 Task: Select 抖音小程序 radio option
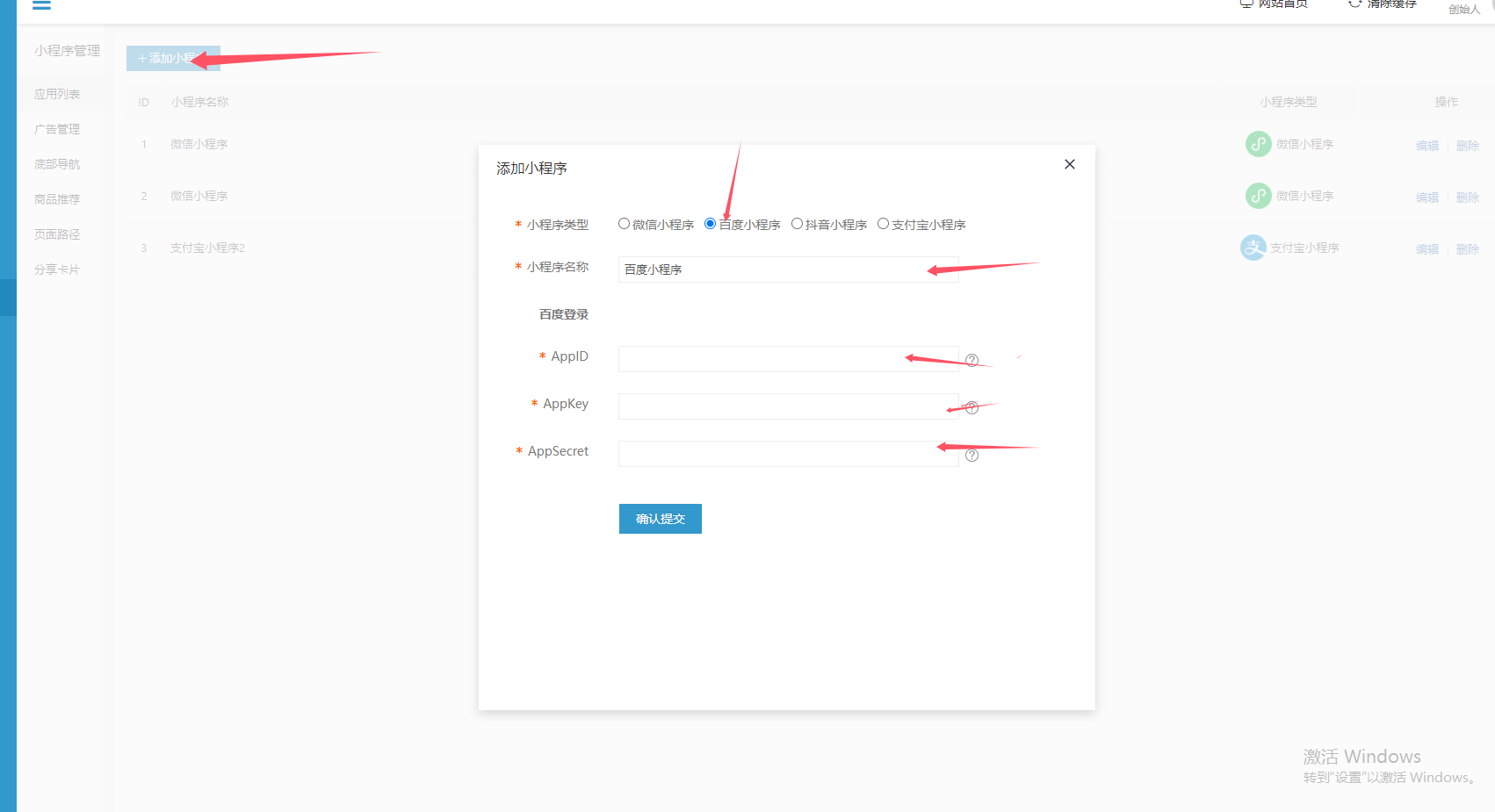click(x=797, y=224)
